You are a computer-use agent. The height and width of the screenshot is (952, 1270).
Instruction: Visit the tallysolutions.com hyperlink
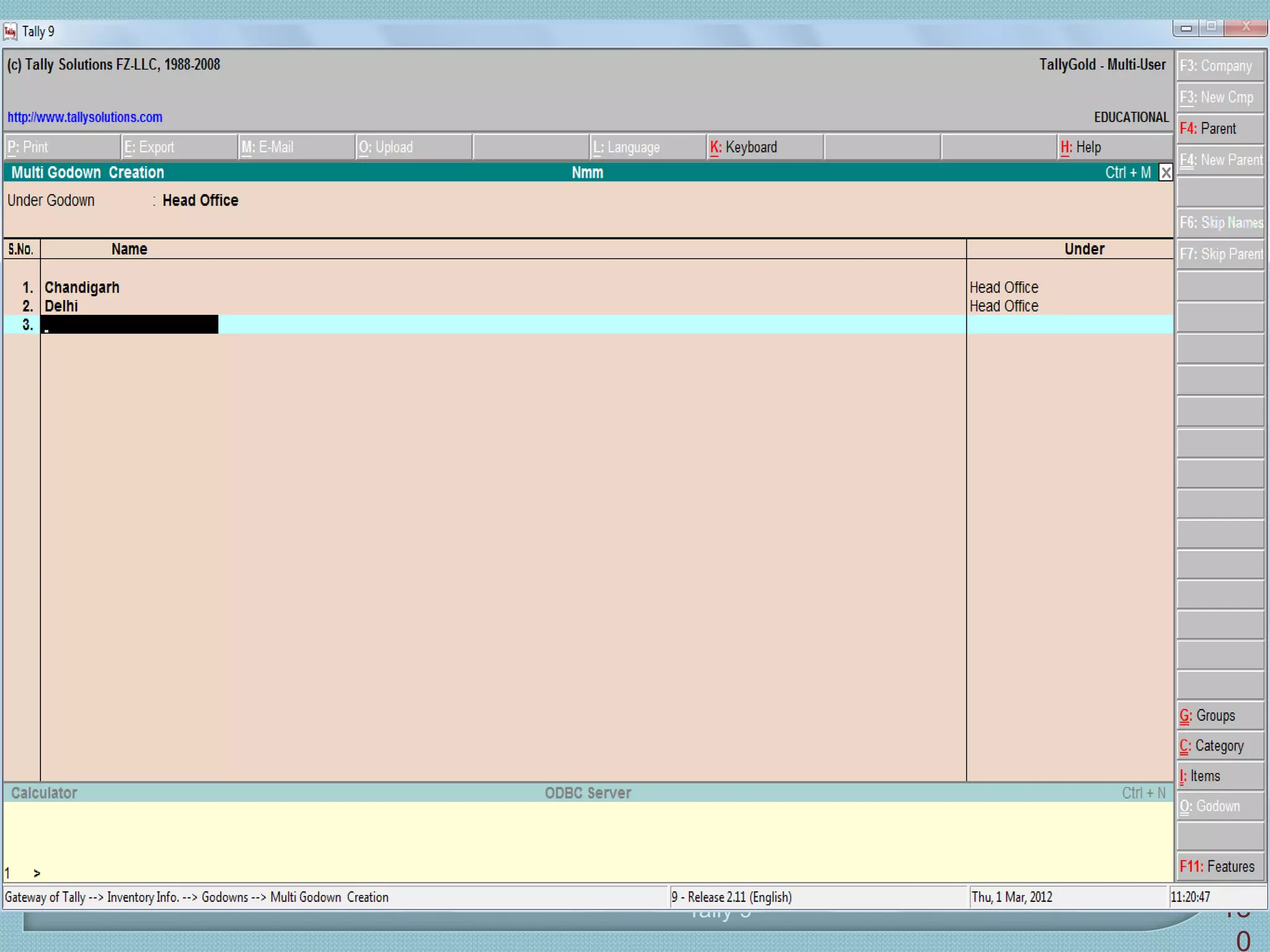click(x=85, y=117)
